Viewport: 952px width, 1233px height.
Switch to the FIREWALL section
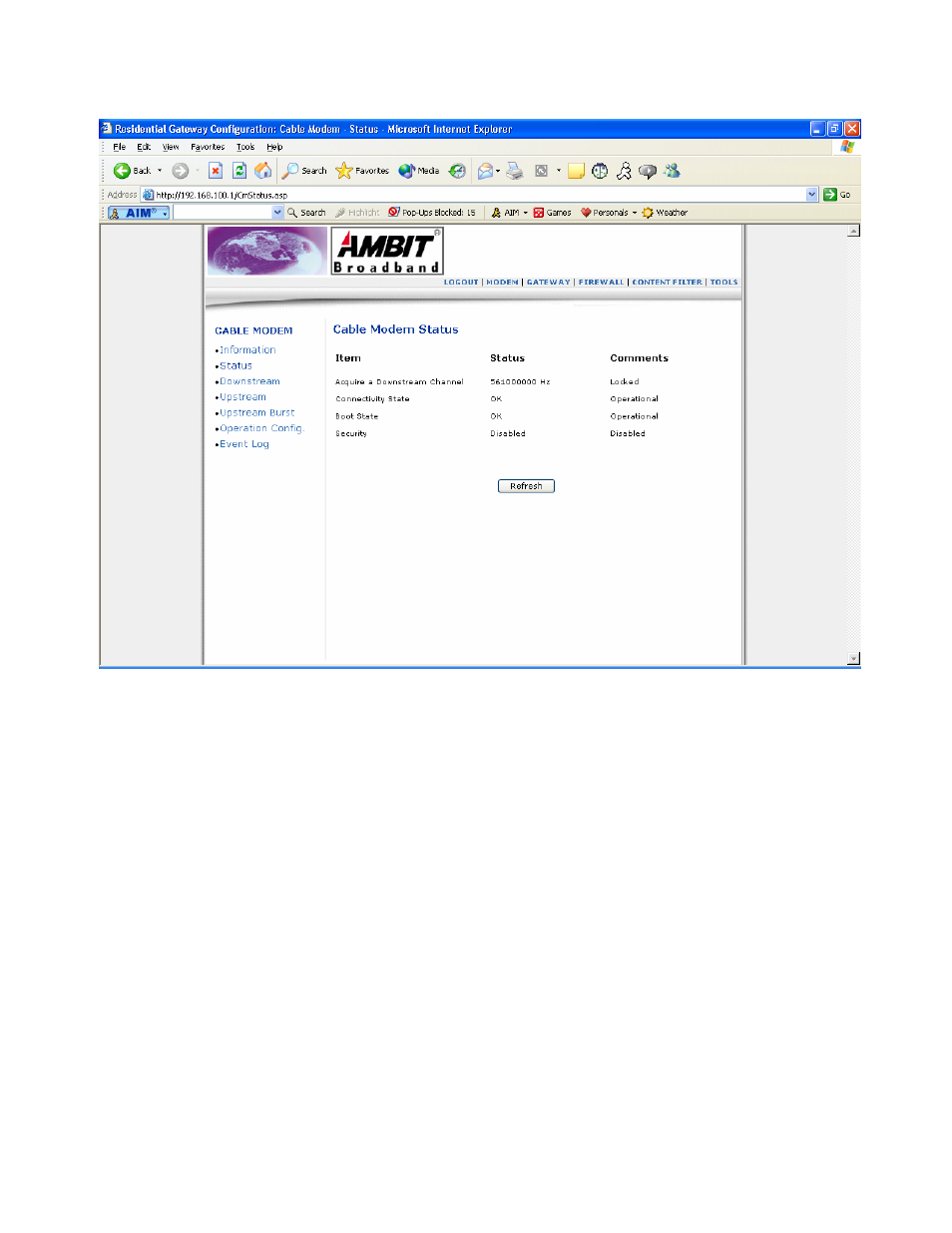tap(601, 283)
